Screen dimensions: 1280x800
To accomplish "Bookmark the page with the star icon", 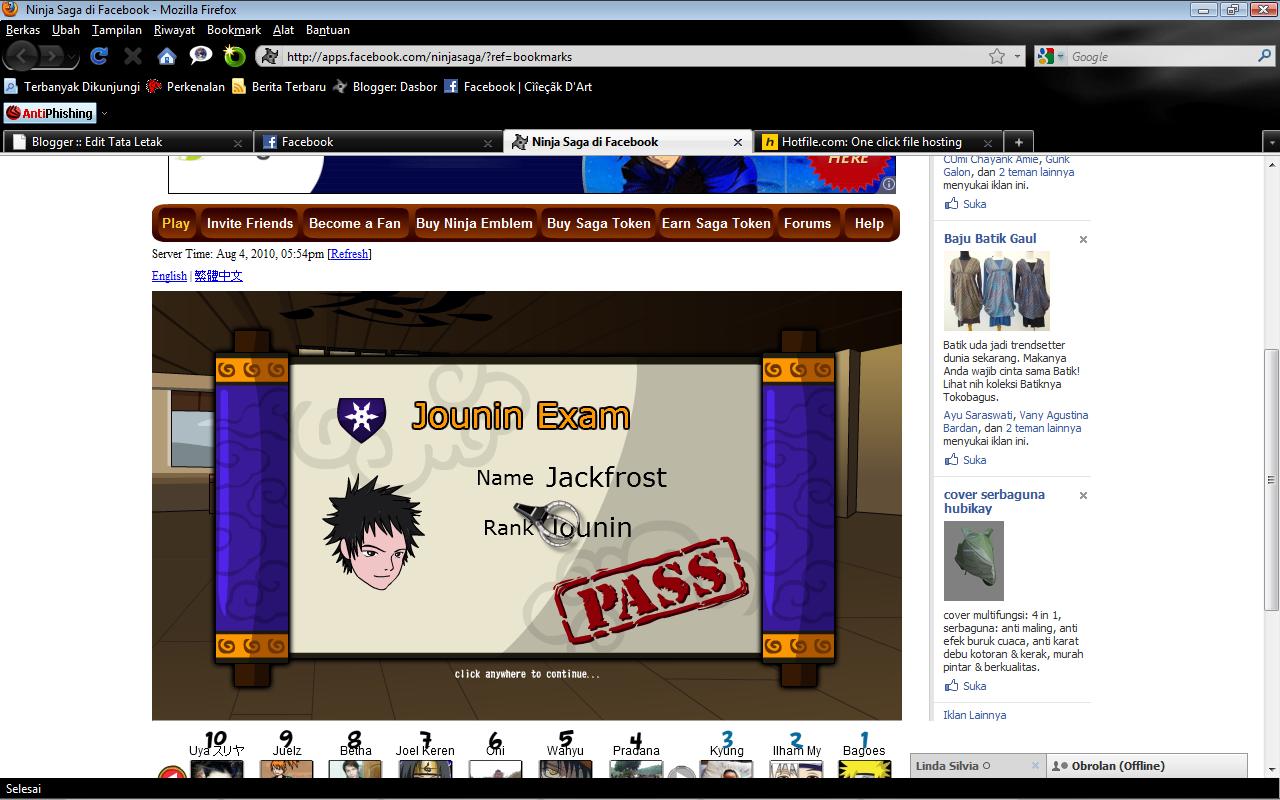I will coord(997,56).
